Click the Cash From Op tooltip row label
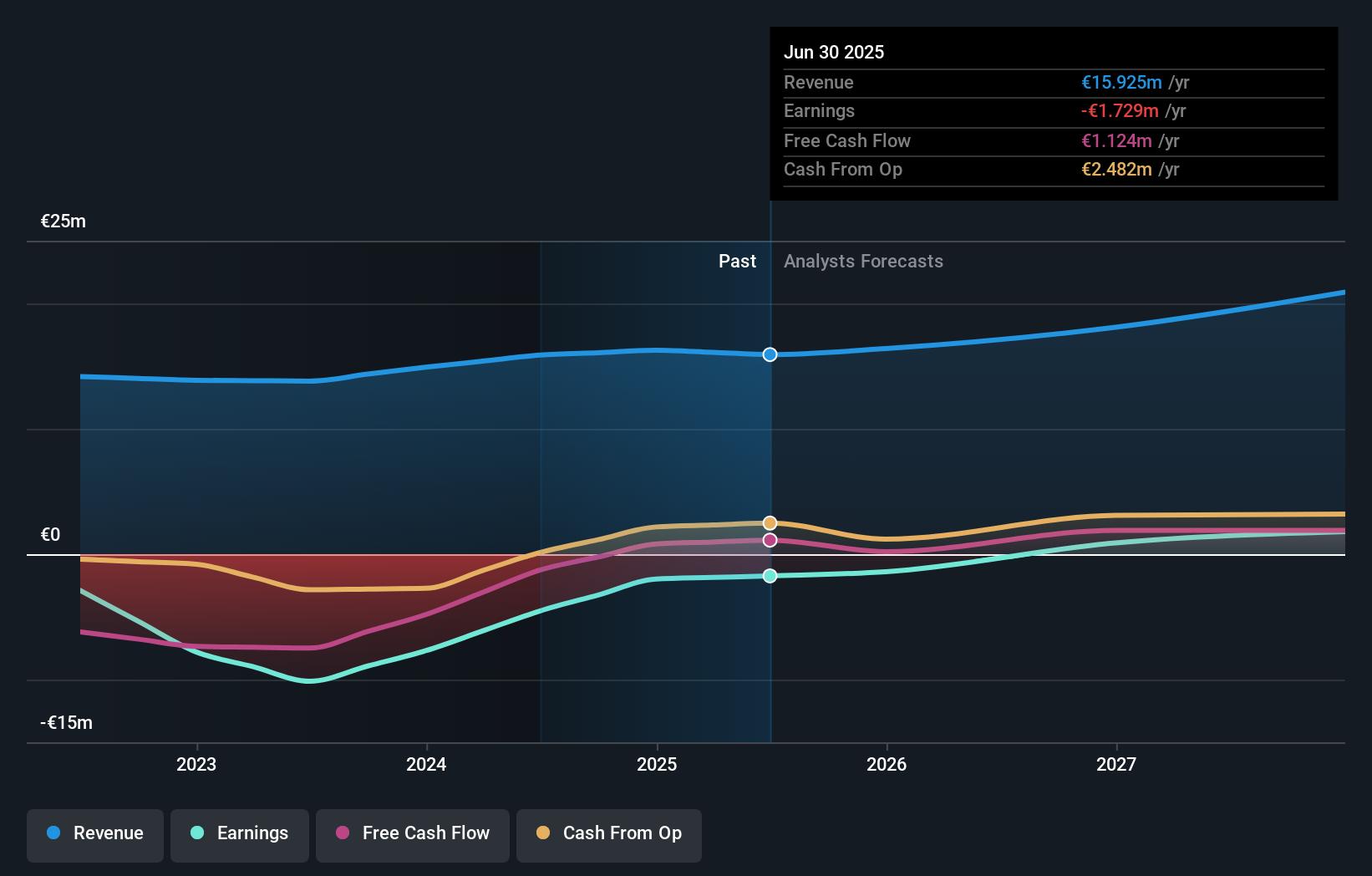This screenshot has width=1372, height=876. click(x=843, y=170)
